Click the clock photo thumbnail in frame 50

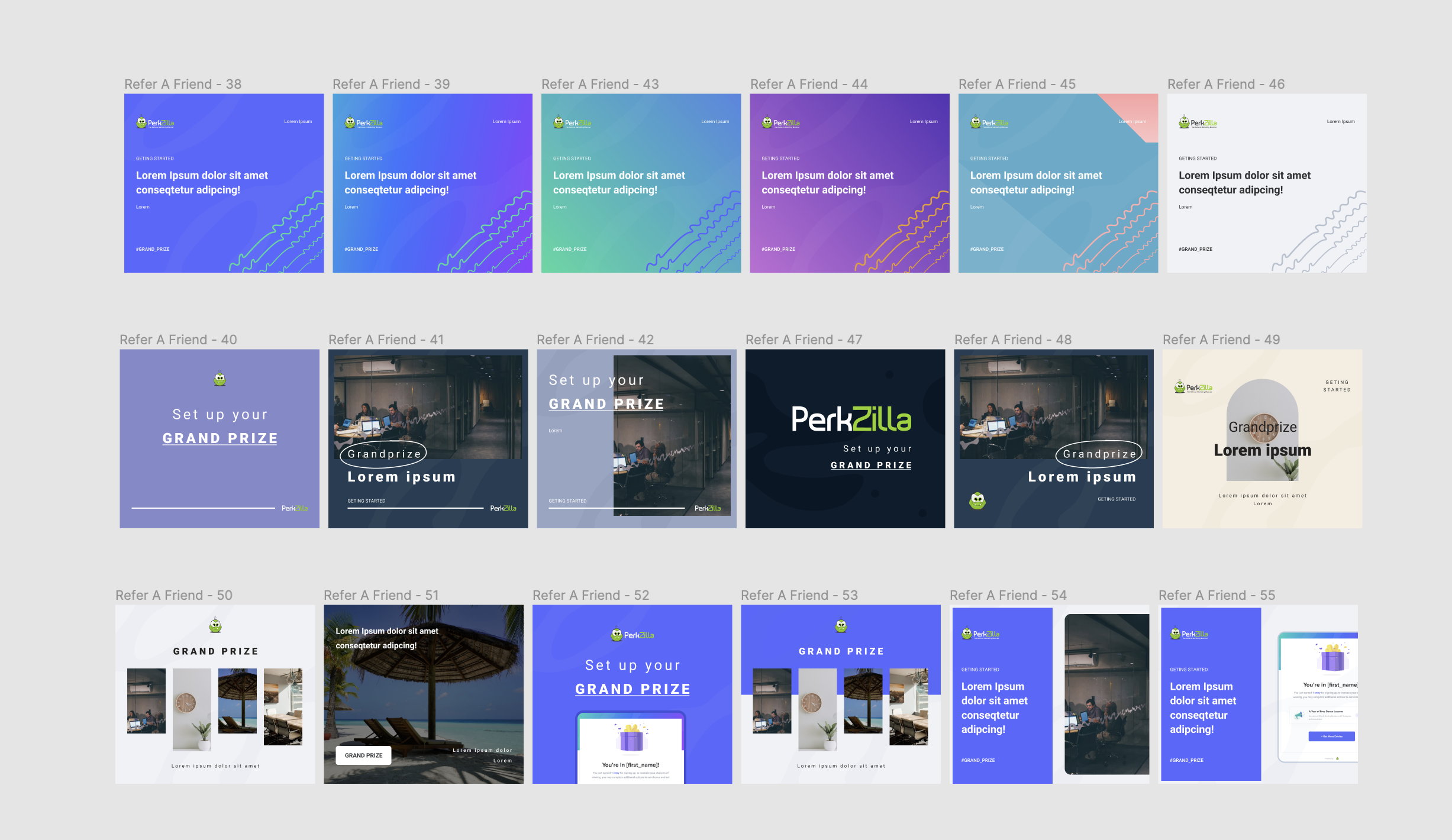192,709
